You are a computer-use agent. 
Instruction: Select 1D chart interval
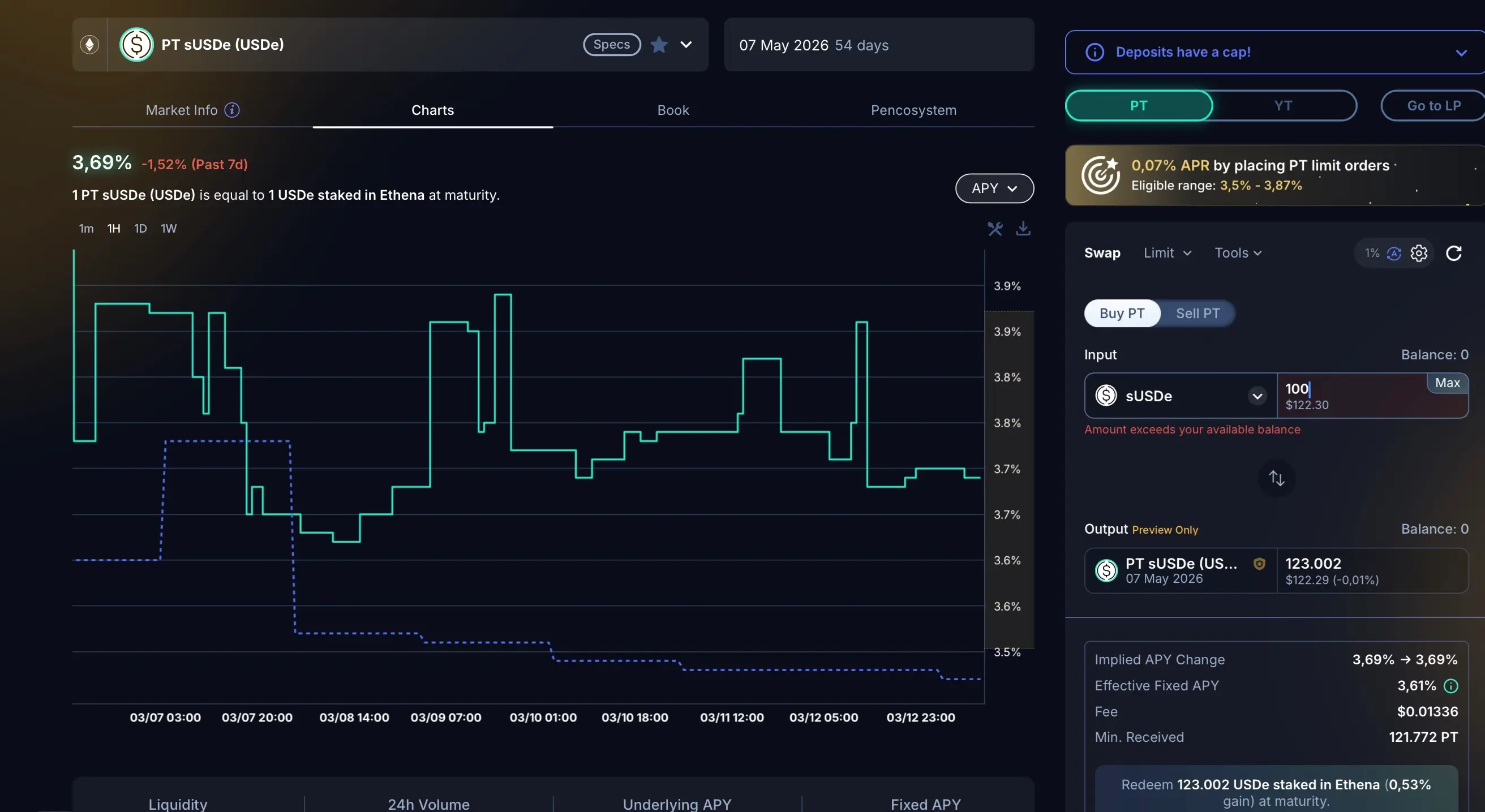point(140,229)
